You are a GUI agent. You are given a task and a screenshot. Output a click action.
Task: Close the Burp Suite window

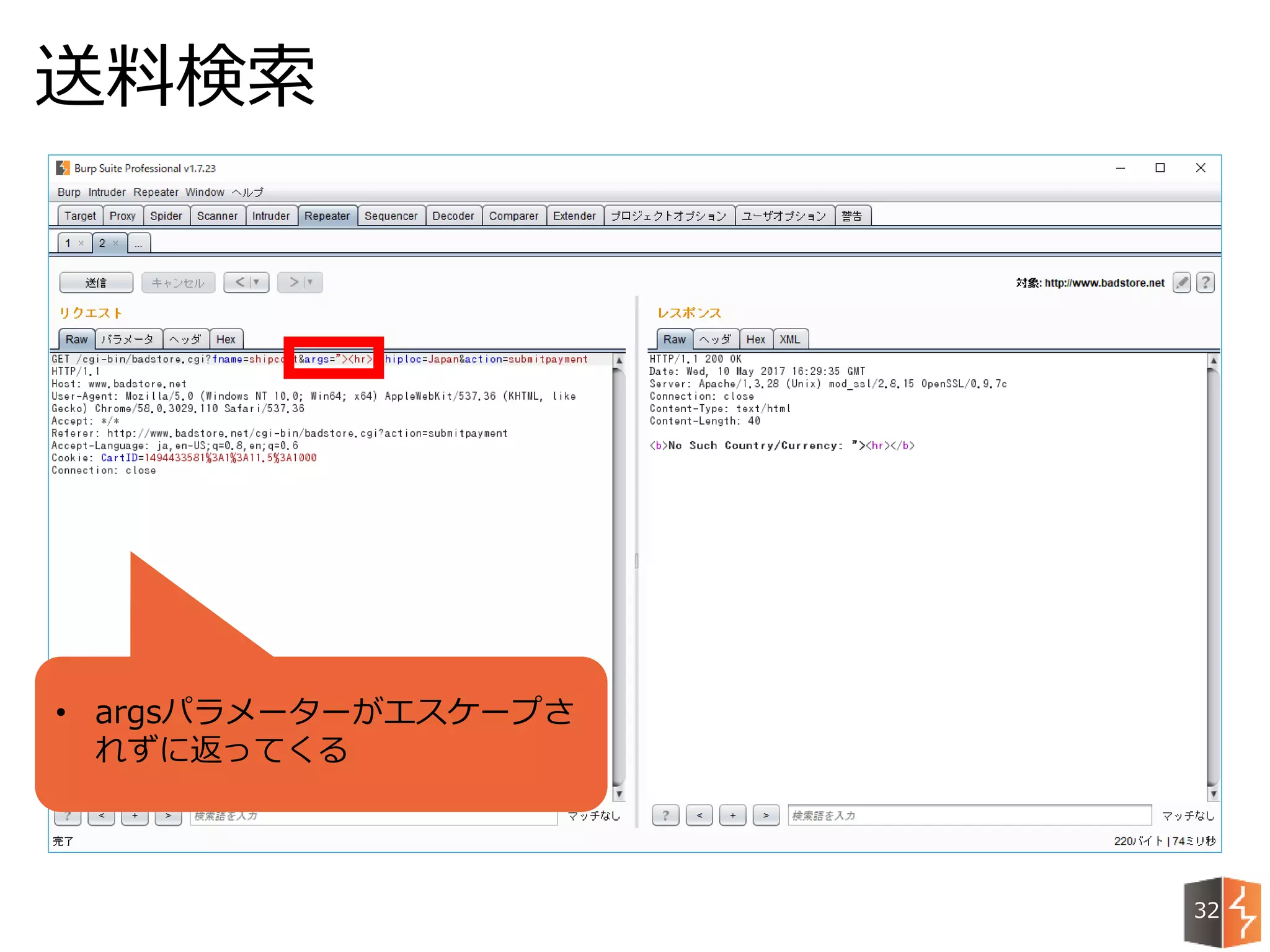[x=1201, y=168]
